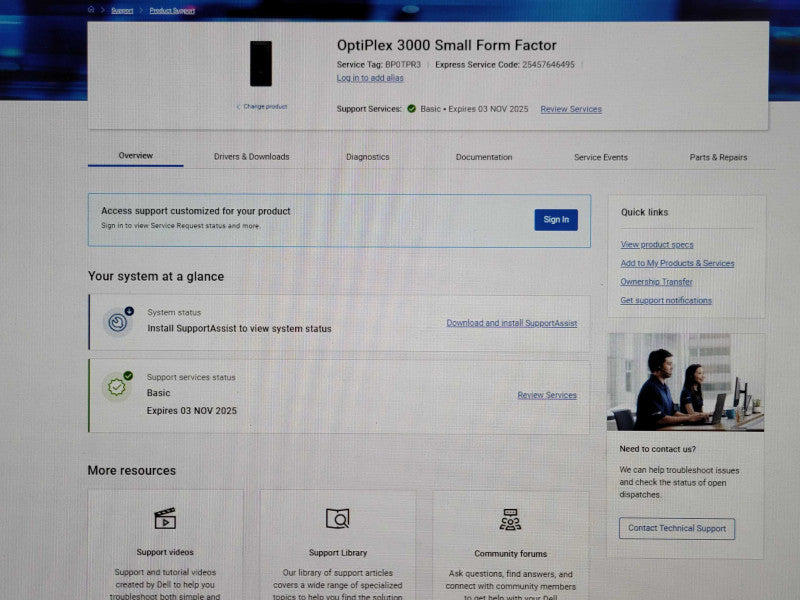Click Get support notifications link
Screen dimensions: 800x600
[666, 301]
